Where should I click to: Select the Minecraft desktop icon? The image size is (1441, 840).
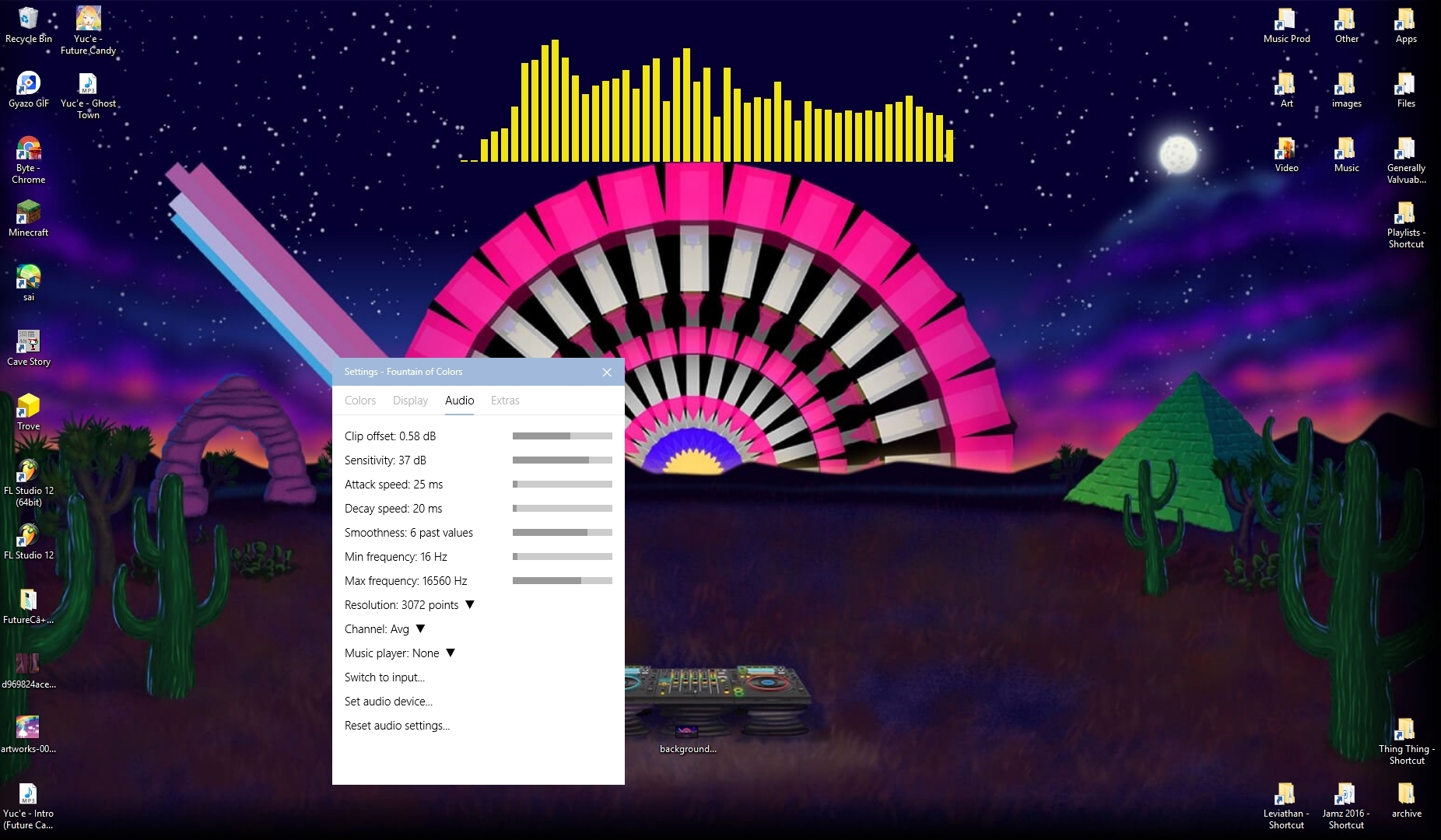pos(29,219)
